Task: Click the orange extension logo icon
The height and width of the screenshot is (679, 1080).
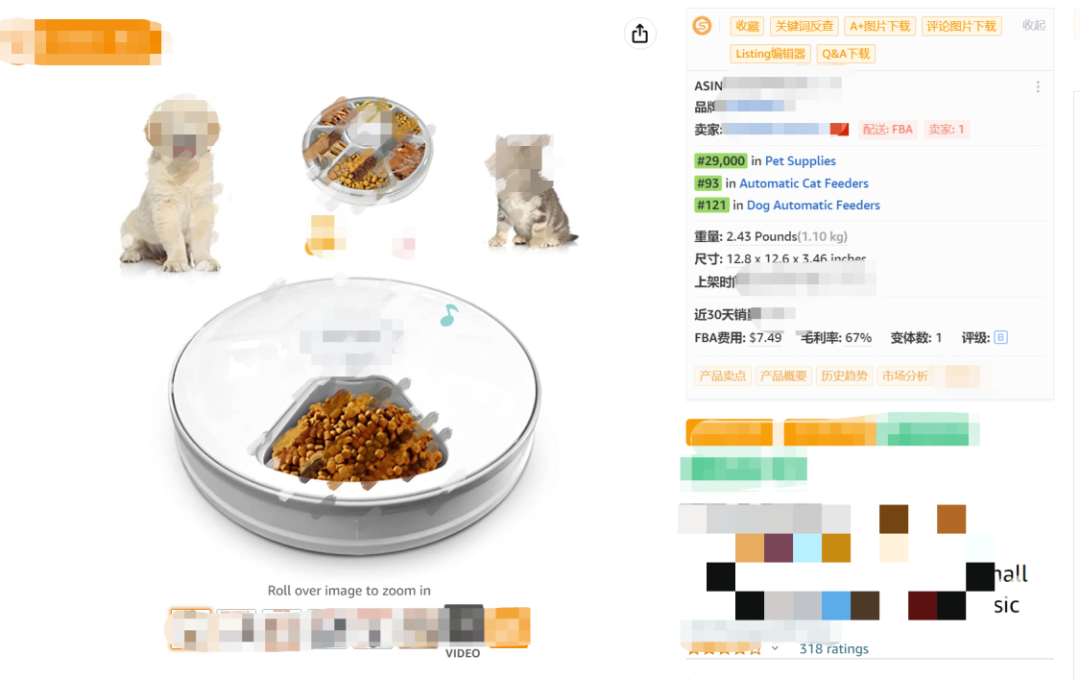Action: pyautogui.click(x=702, y=25)
